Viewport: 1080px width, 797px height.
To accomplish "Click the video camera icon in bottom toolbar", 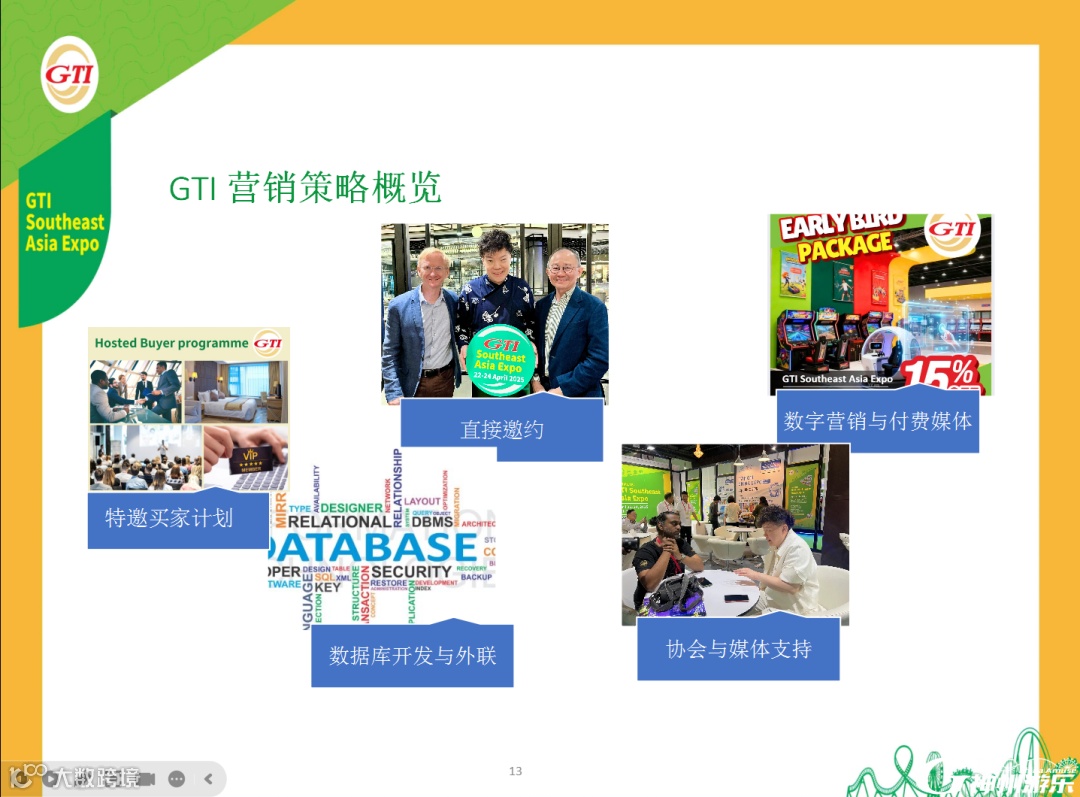I will coord(147,779).
